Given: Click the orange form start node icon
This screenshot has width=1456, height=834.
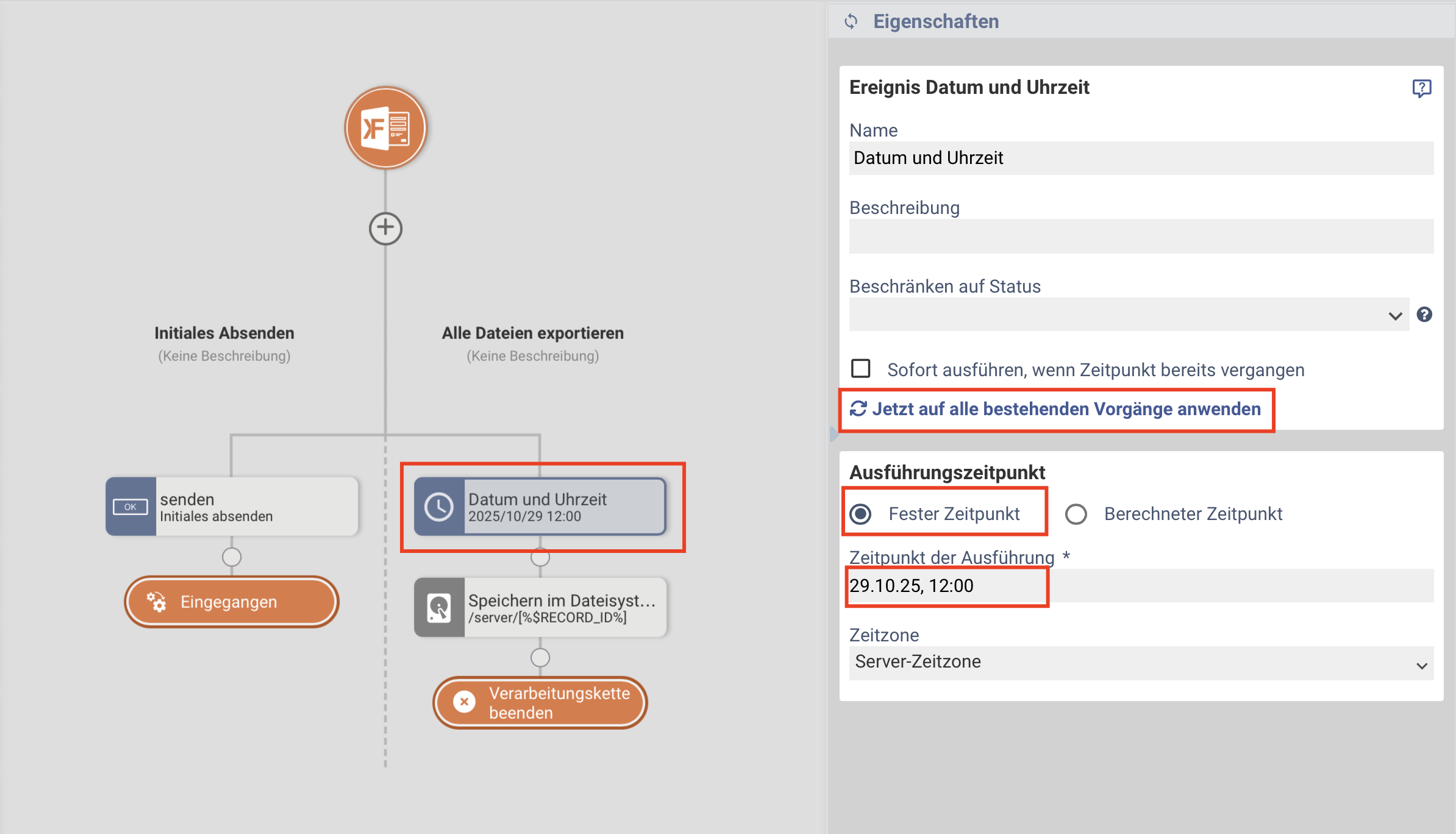Looking at the screenshot, I should pyautogui.click(x=385, y=128).
